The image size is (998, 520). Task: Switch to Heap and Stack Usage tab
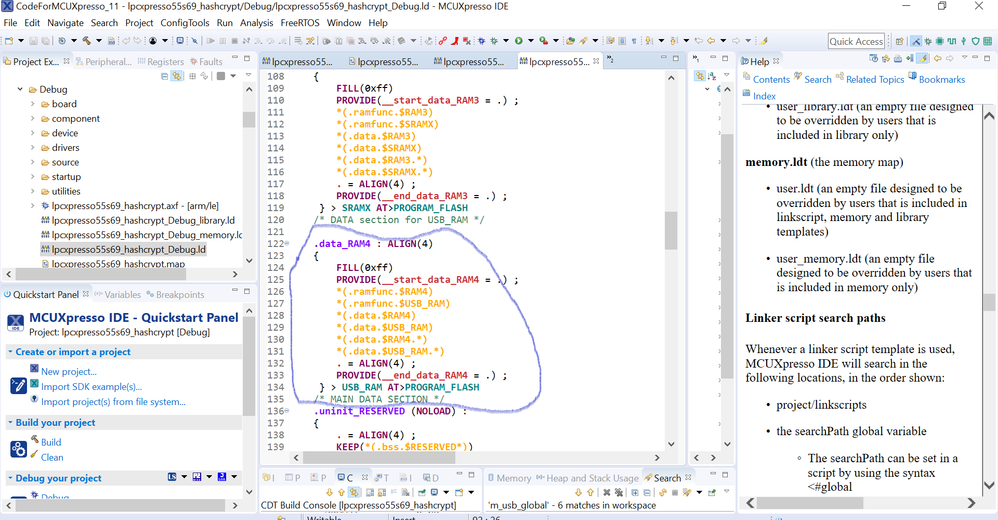(587, 478)
